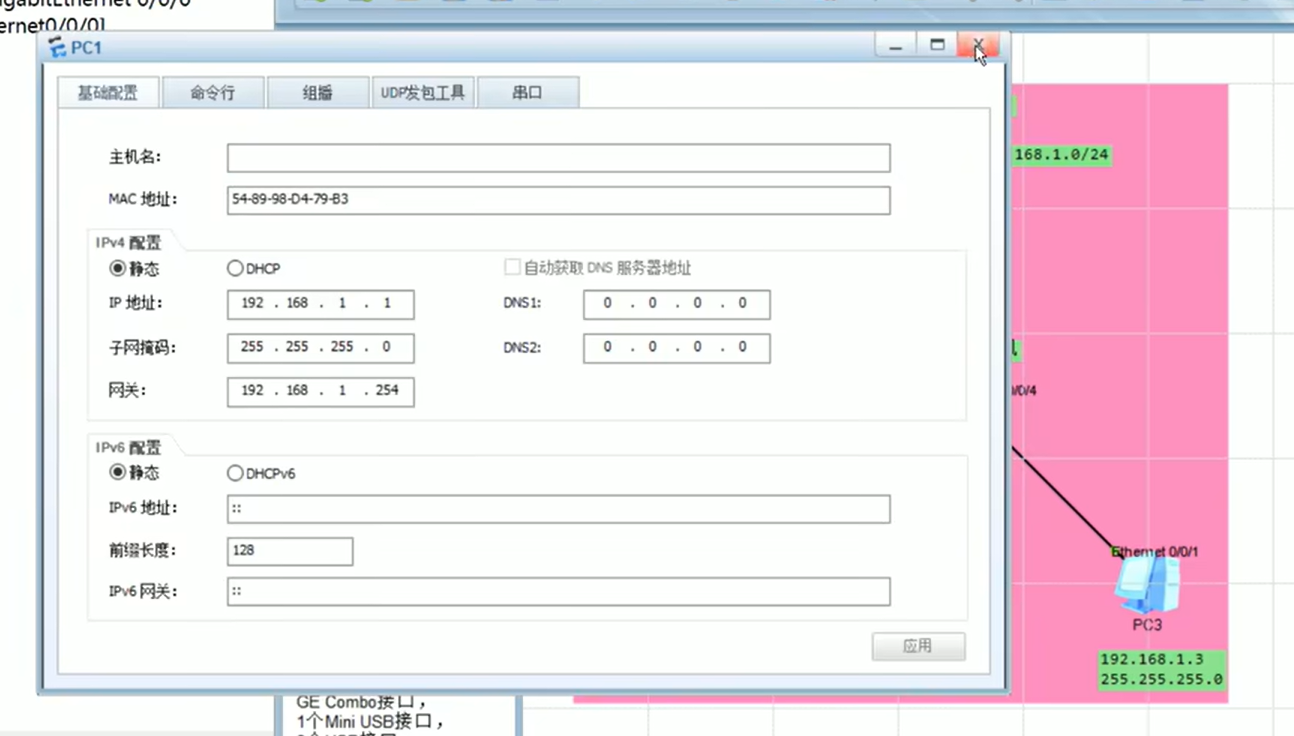
Task: Switch to the 串口 tab
Action: [527, 93]
